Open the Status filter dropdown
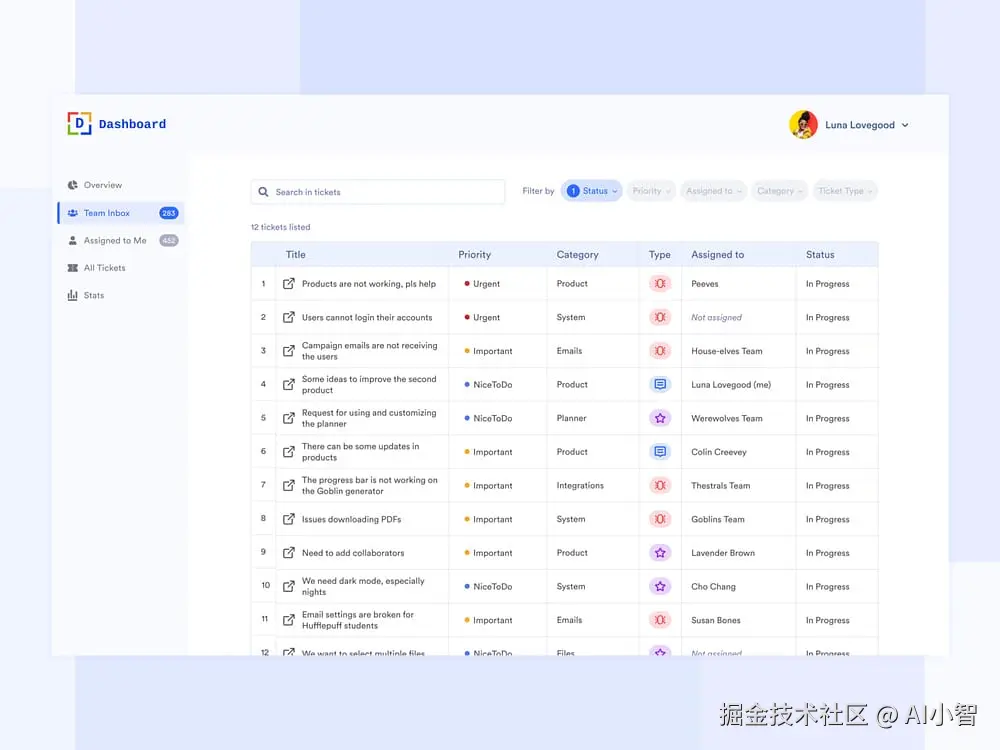 591,191
